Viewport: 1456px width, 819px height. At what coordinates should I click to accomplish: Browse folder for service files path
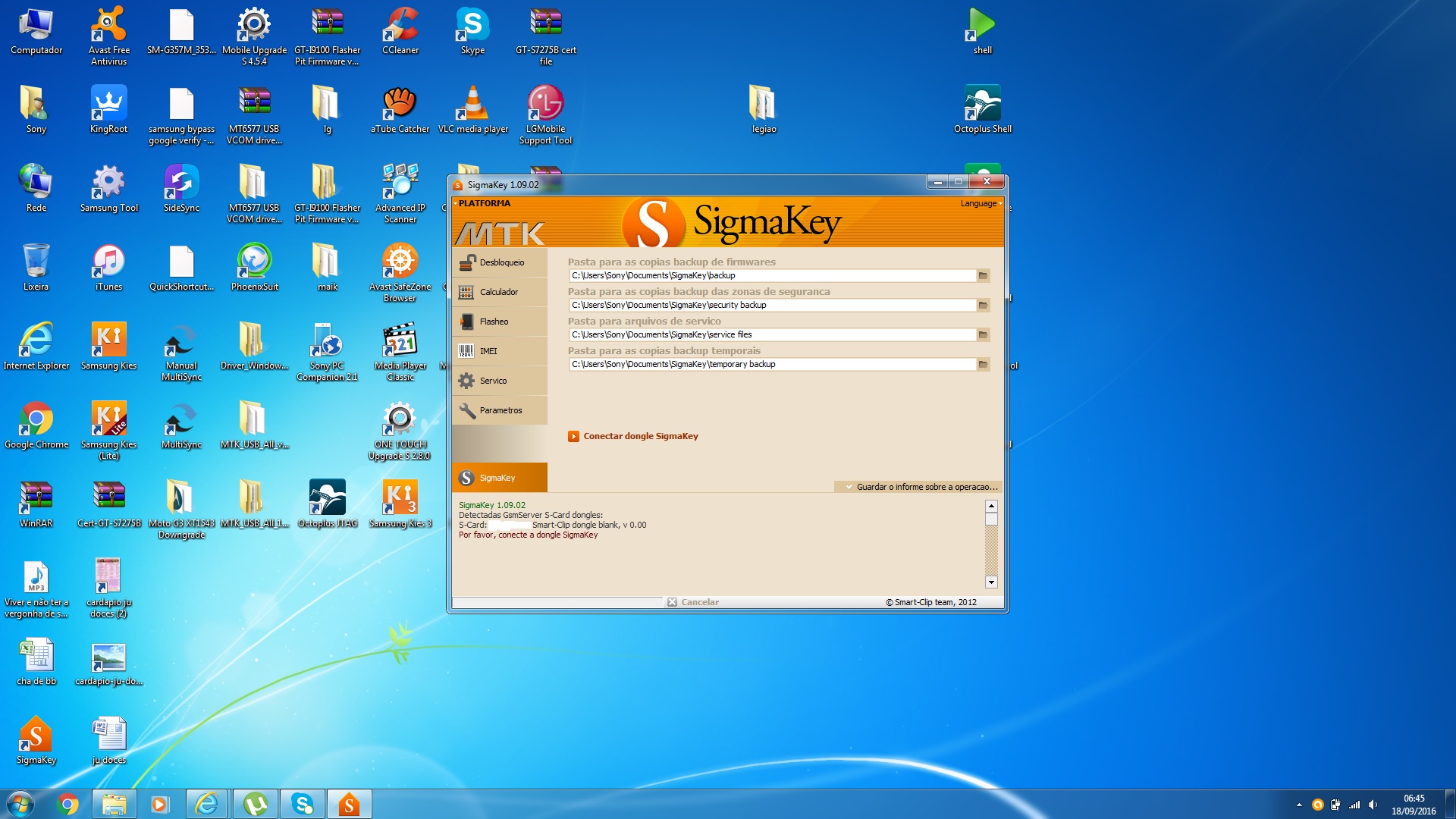tap(983, 334)
